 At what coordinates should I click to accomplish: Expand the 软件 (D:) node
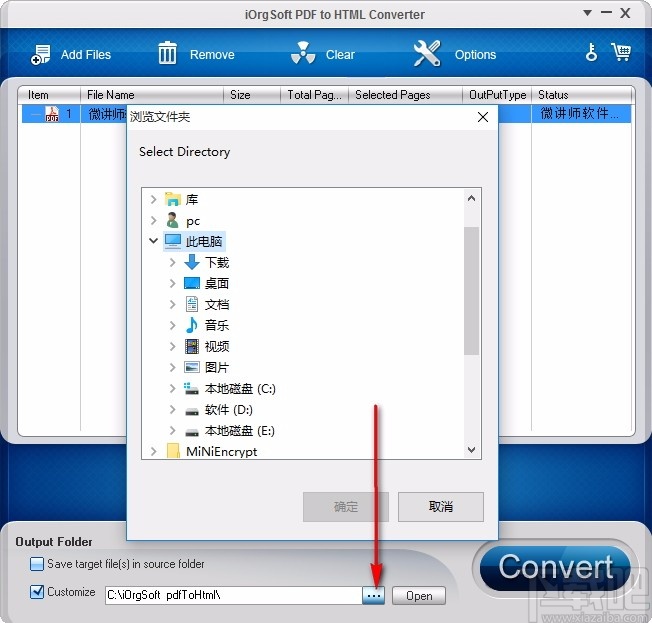pos(173,410)
